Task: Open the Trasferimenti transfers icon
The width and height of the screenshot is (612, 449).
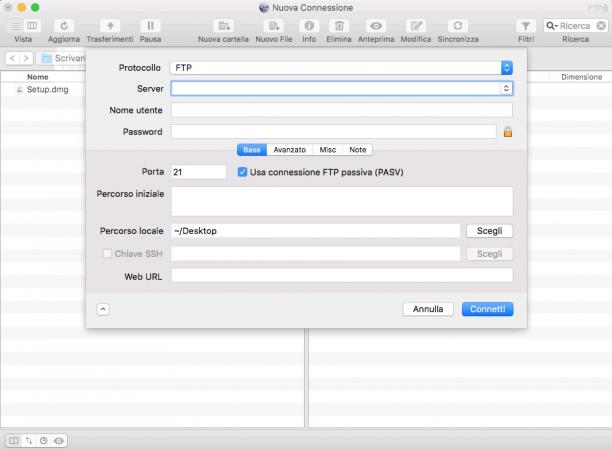Action: 110,26
